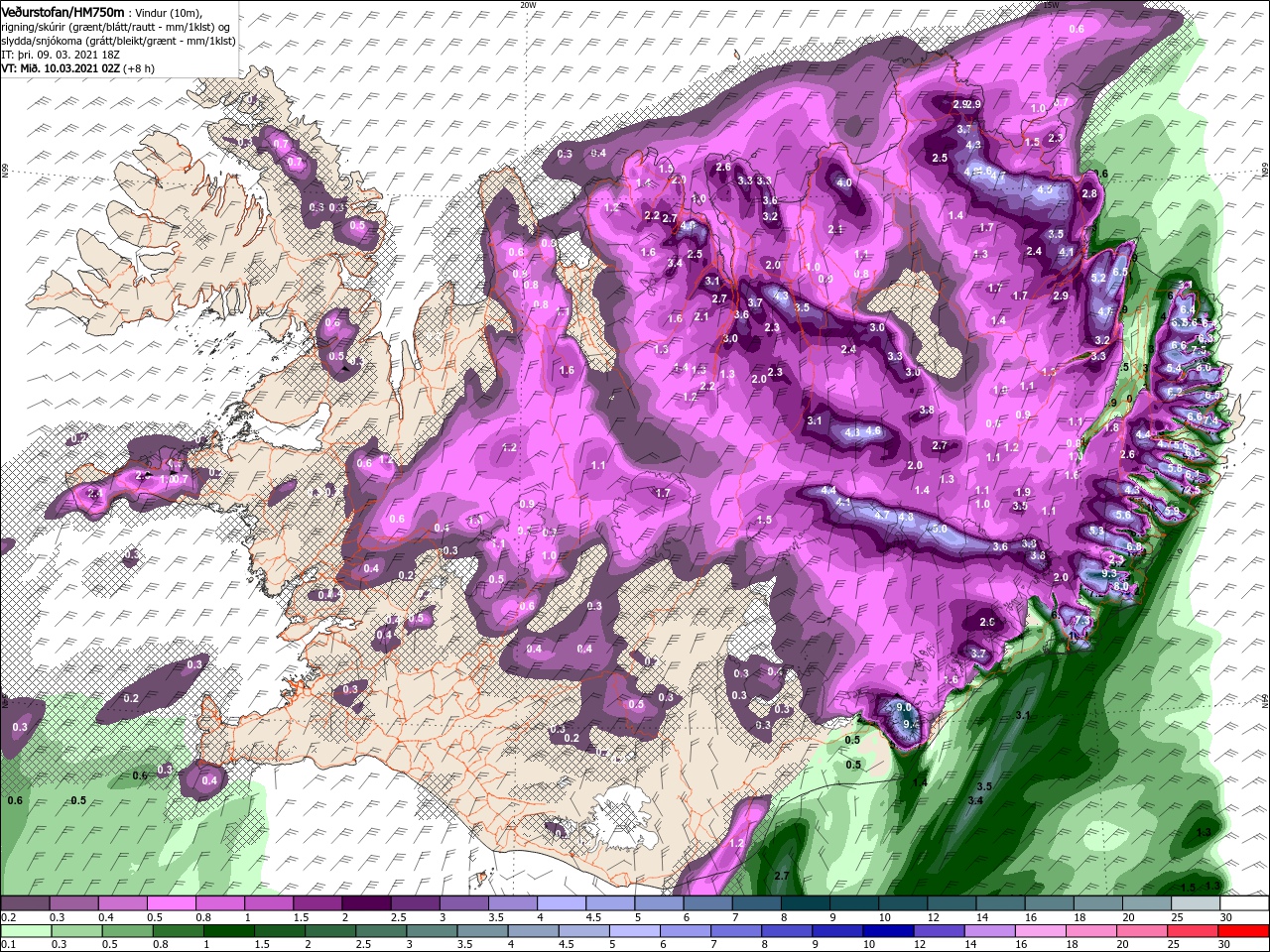Select the rain legend swatch for 9
Image resolution: width=1270 pixels, height=952 pixels.
pyautogui.click(x=837, y=931)
